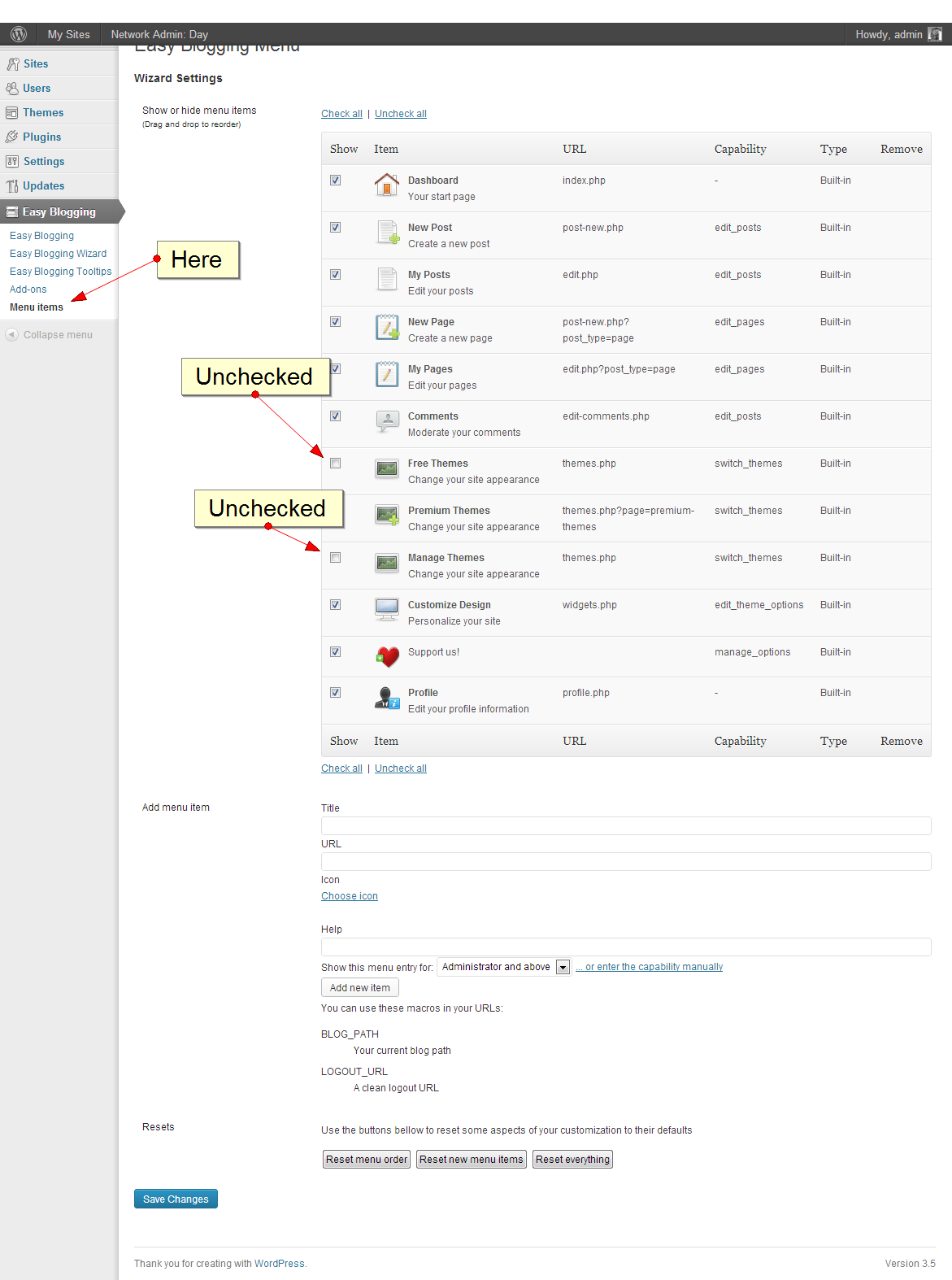Uncheck the Profile show checkbox
The image size is (952, 1280).
[335, 693]
